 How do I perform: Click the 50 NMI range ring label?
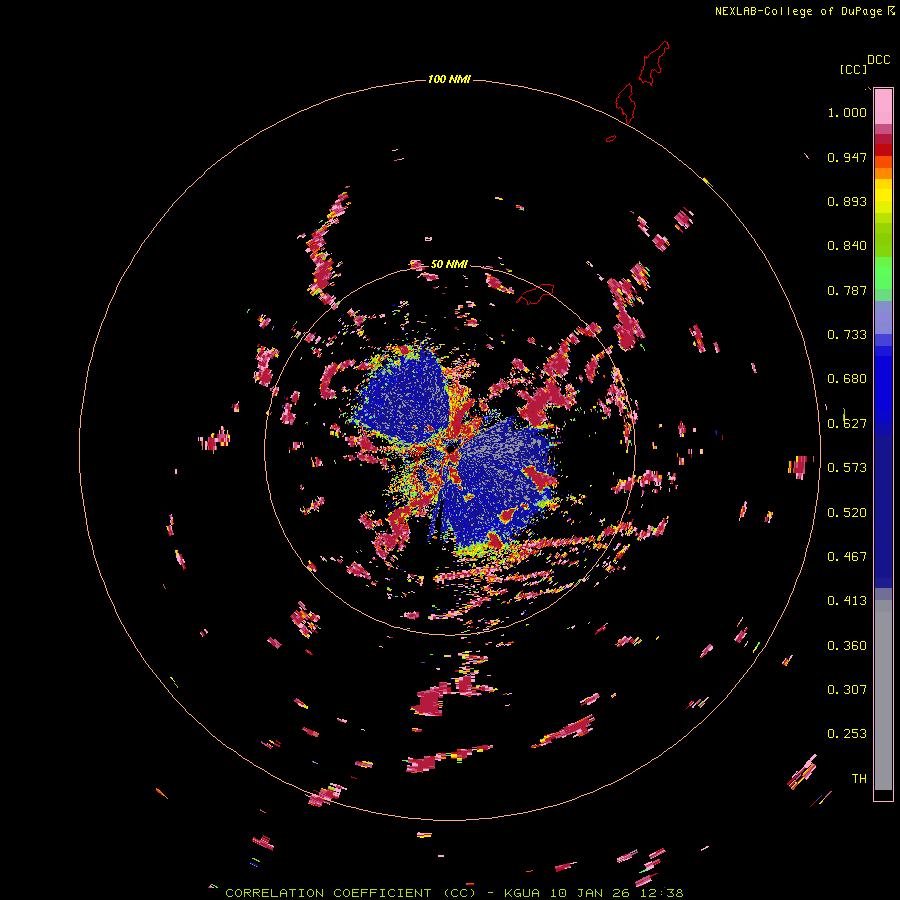tap(449, 264)
